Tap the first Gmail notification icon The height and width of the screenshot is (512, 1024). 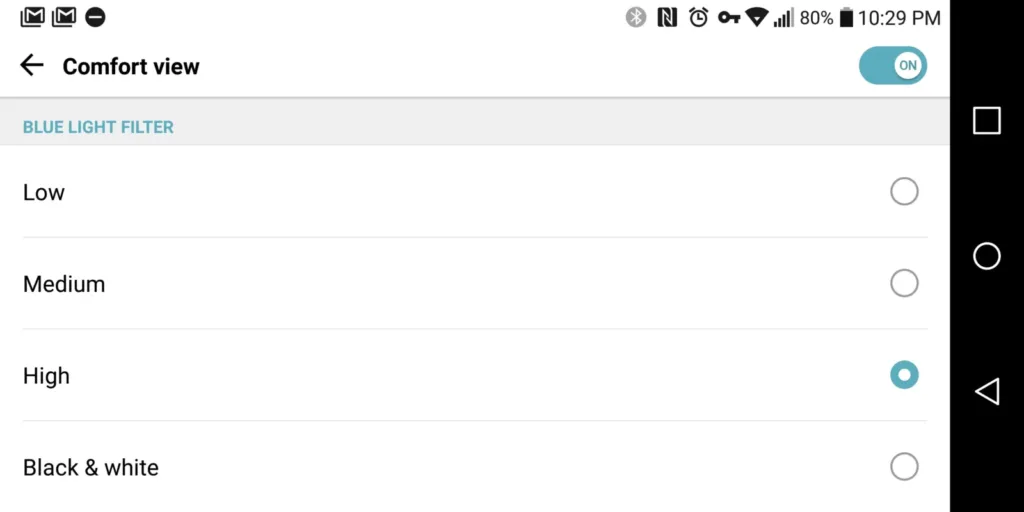click(32, 17)
